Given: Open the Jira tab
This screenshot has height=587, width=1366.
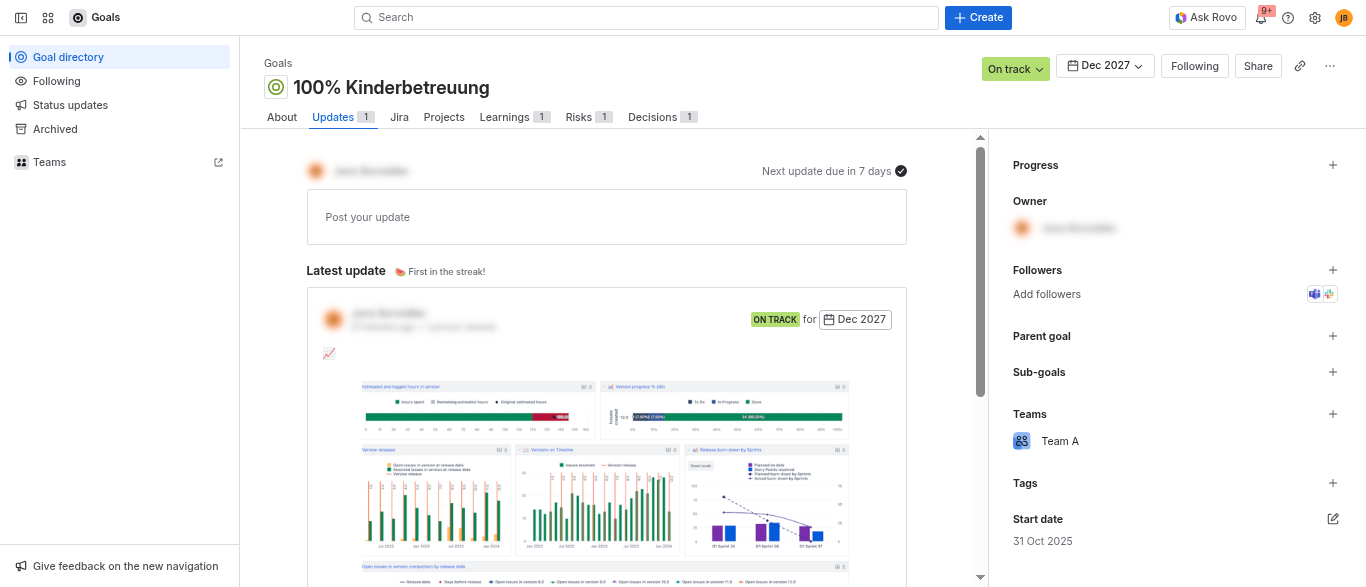Looking at the screenshot, I should (400, 117).
